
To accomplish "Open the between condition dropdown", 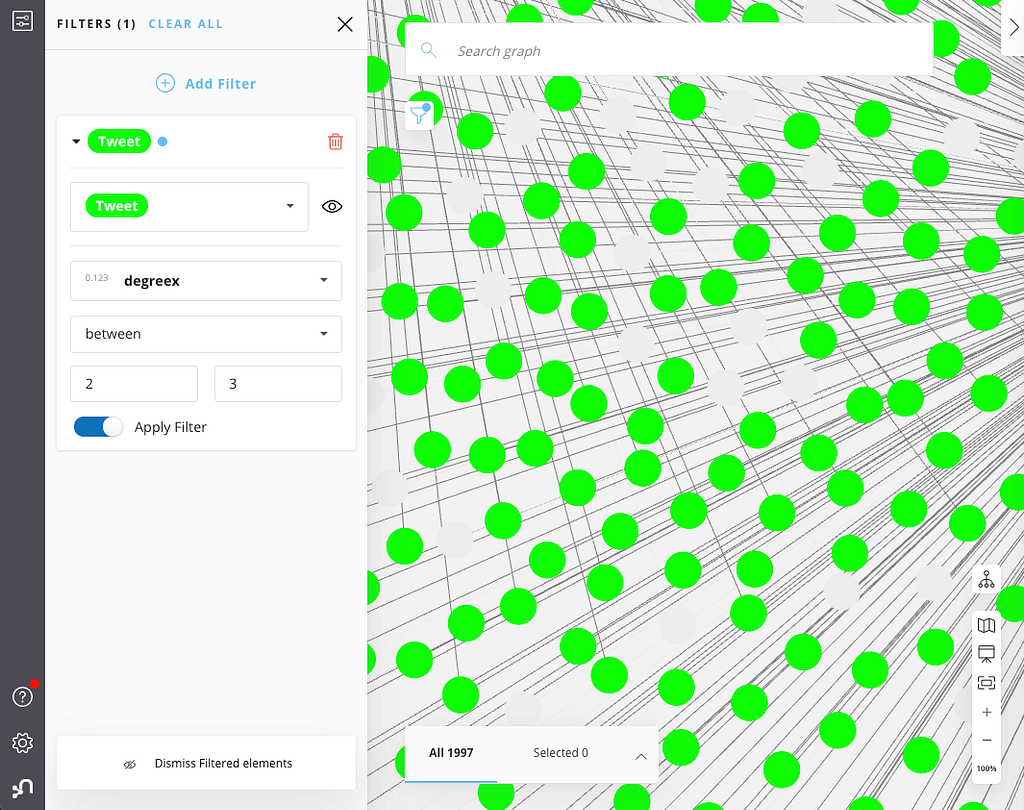I will tap(206, 334).
